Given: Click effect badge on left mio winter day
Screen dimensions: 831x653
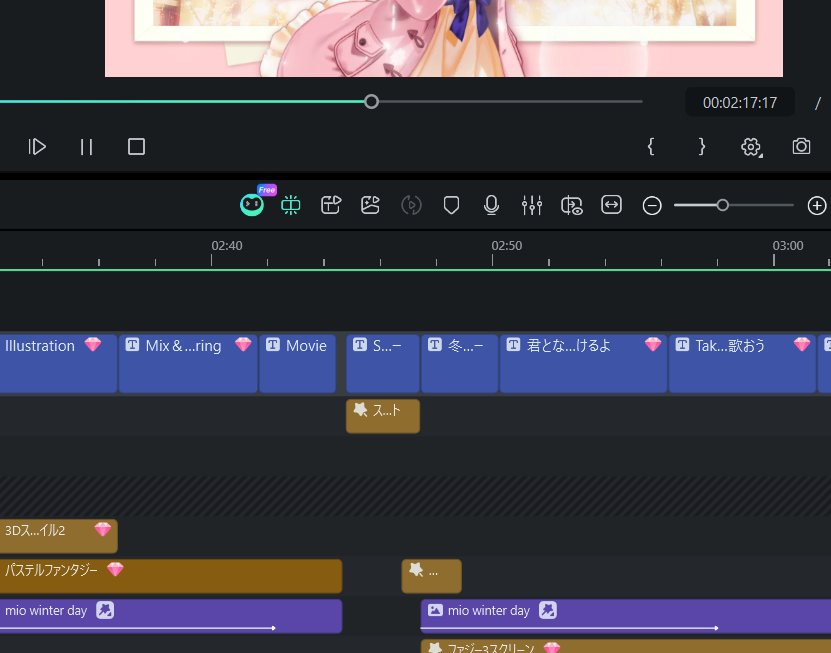Looking at the screenshot, I should coord(105,610).
